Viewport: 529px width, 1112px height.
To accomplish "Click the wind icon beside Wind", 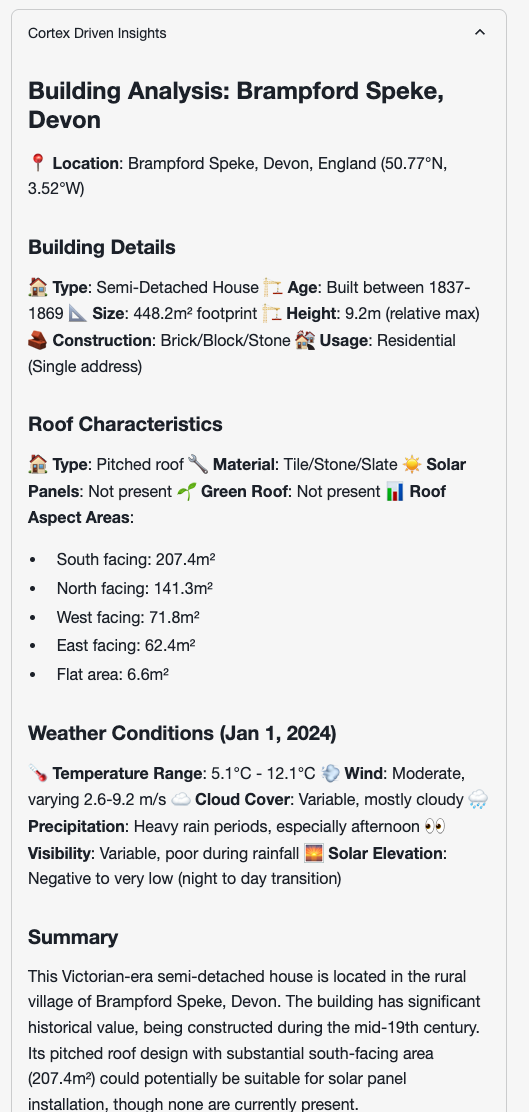I will (330, 773).
